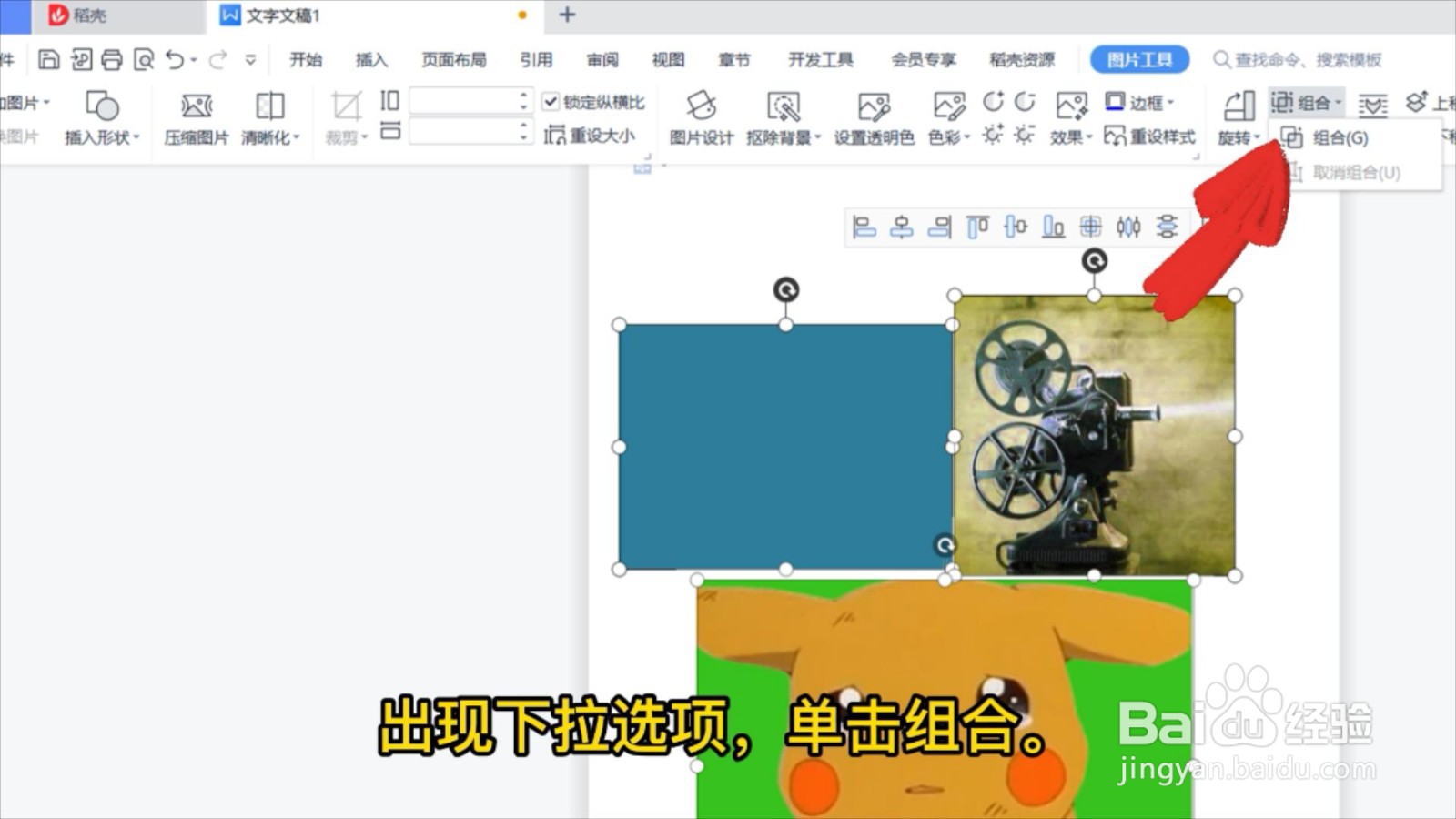Expand the color (色彩) dropdown
Image resolution: width=1456 pixels, height=819 pixels.
(967, 137)
